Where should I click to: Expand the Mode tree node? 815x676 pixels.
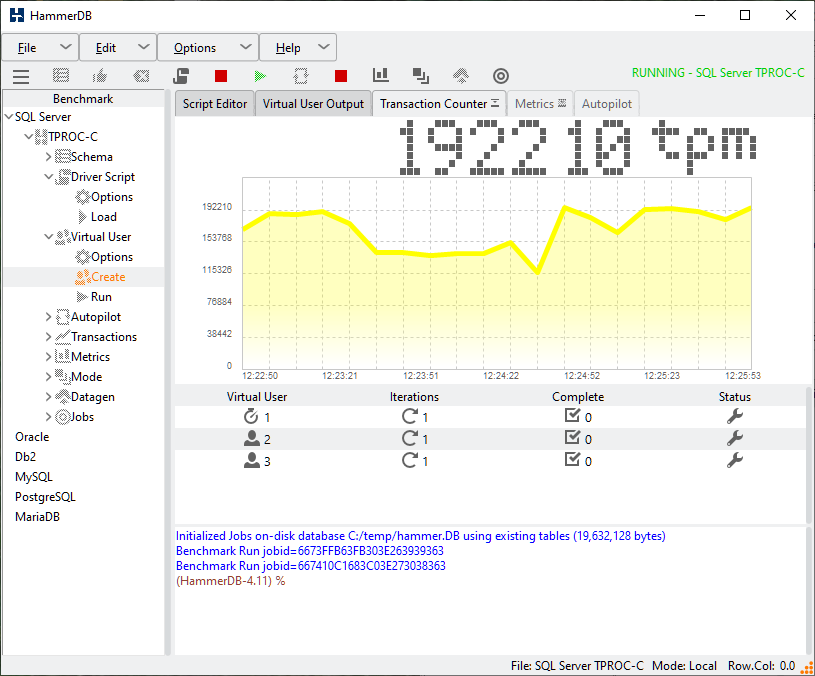48,377
